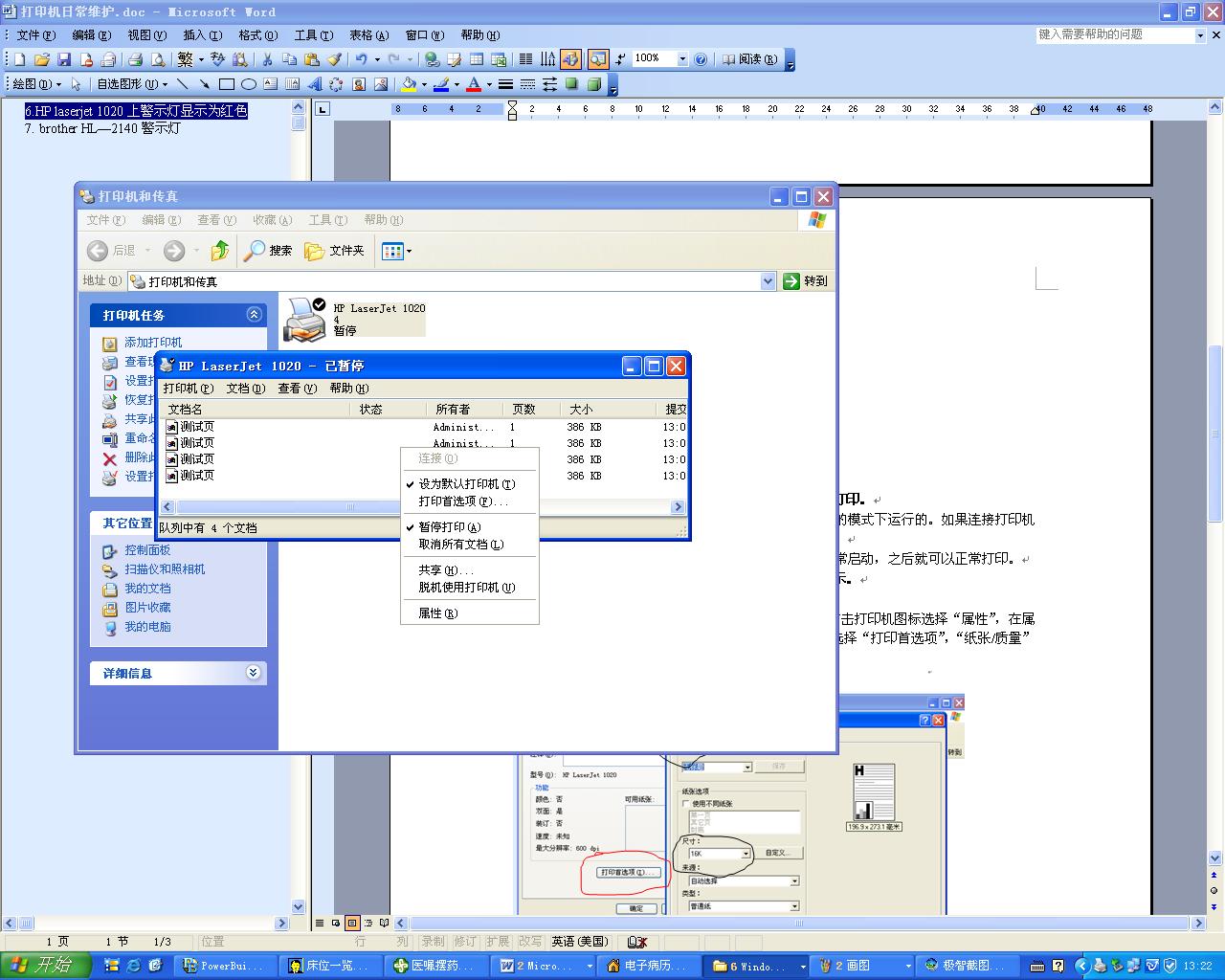The width and height of the screenshot is (1225, 980).
Task: Uncheck 暂停打印 in the context menu
Action: coord(449,527)
